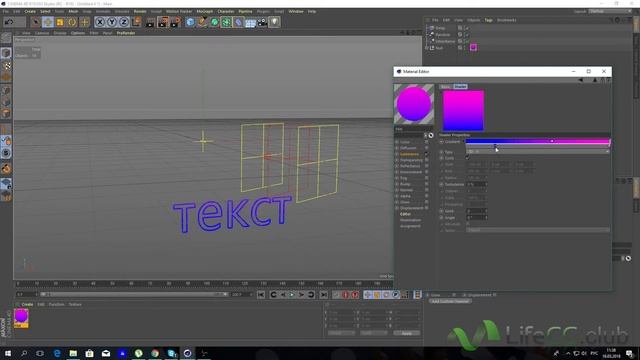Toggle the Diffusion channel checkbox
Screen dimensions: 640x360
click(427, 148)
